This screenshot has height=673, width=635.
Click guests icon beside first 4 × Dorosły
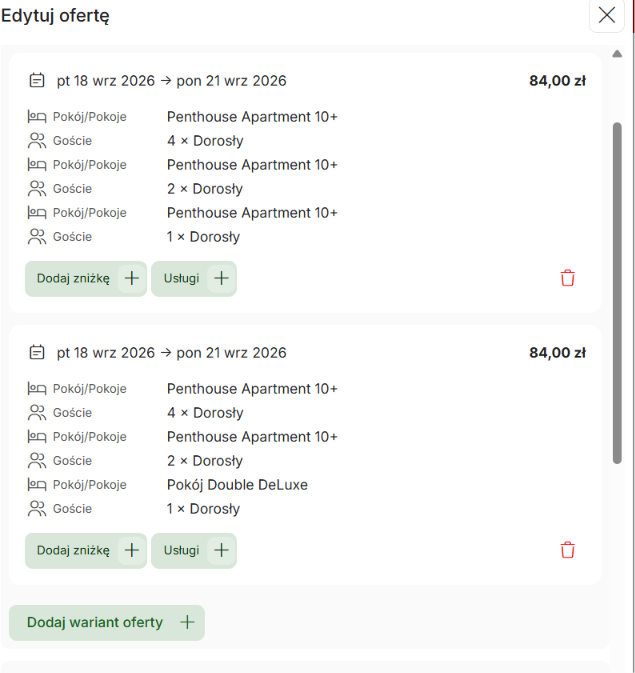point(37,140)
